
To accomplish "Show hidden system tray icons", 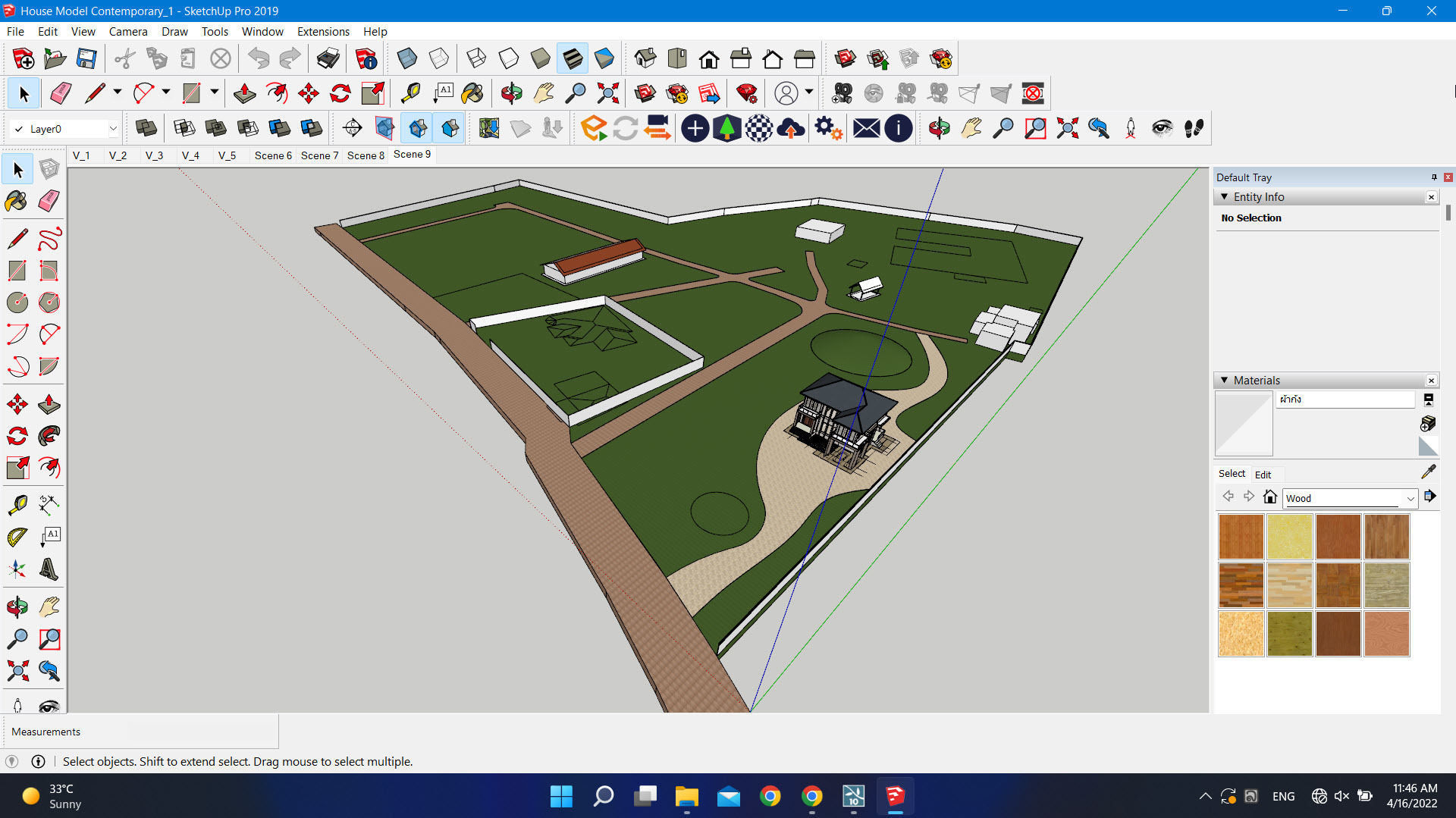I will (1205, 796).
